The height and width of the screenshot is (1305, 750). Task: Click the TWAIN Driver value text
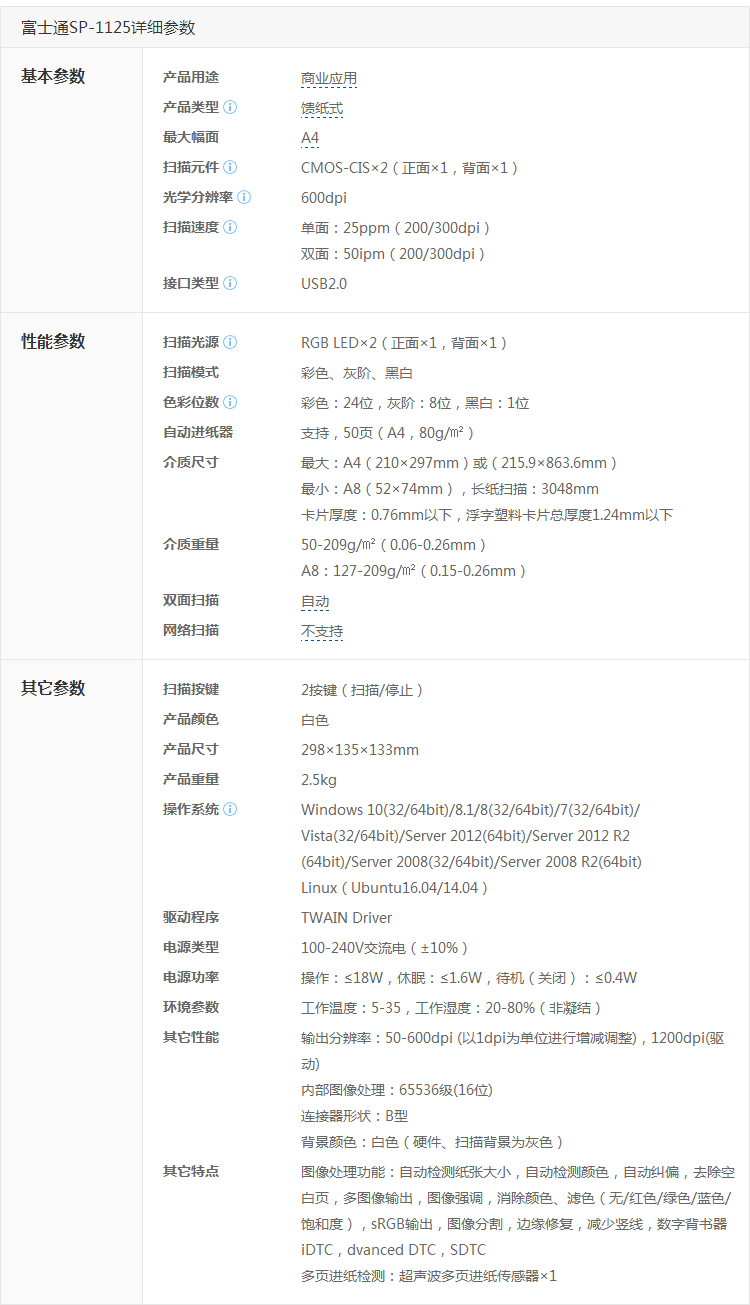coord(346,918)
